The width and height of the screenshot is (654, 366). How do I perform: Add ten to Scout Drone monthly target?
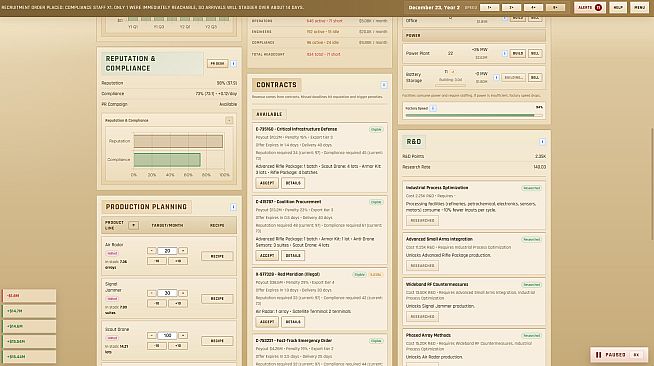tap(178, 346)
